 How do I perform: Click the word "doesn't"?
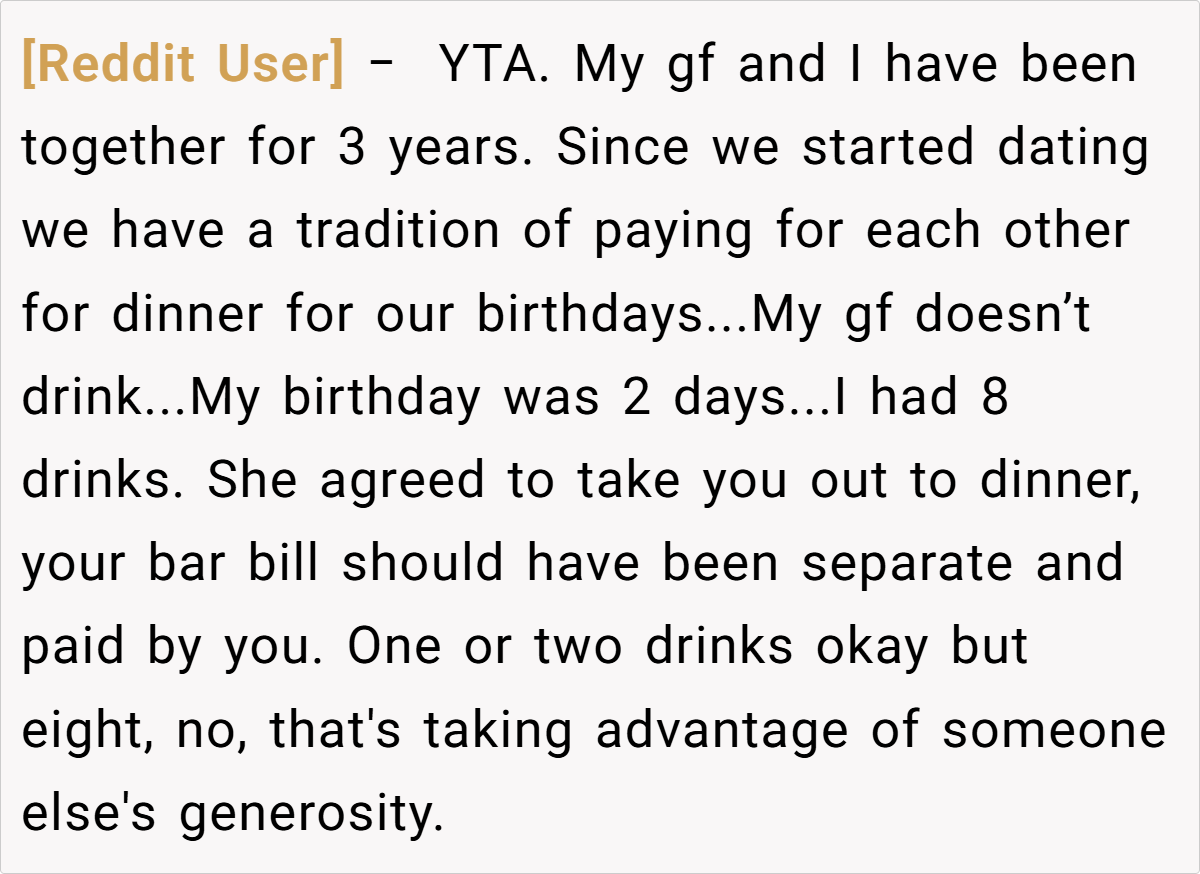(x=1002, y=315)
